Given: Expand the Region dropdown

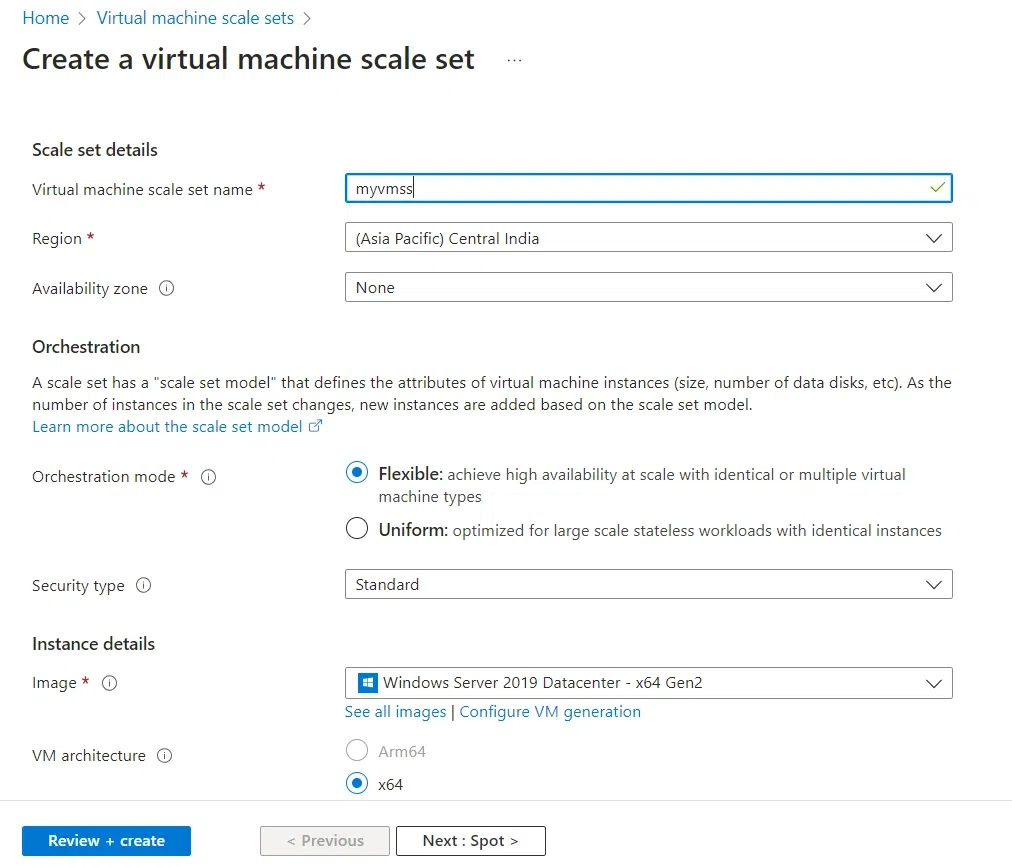Looking at the screenshot, I should point(648,238).
